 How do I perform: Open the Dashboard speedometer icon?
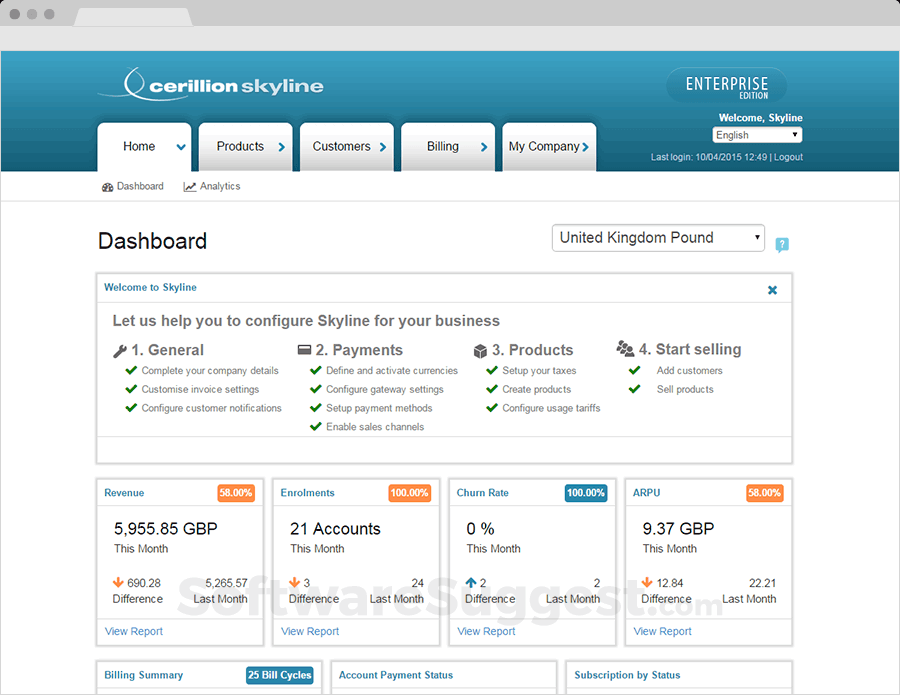pyautogui.click(x=109, y=186)
